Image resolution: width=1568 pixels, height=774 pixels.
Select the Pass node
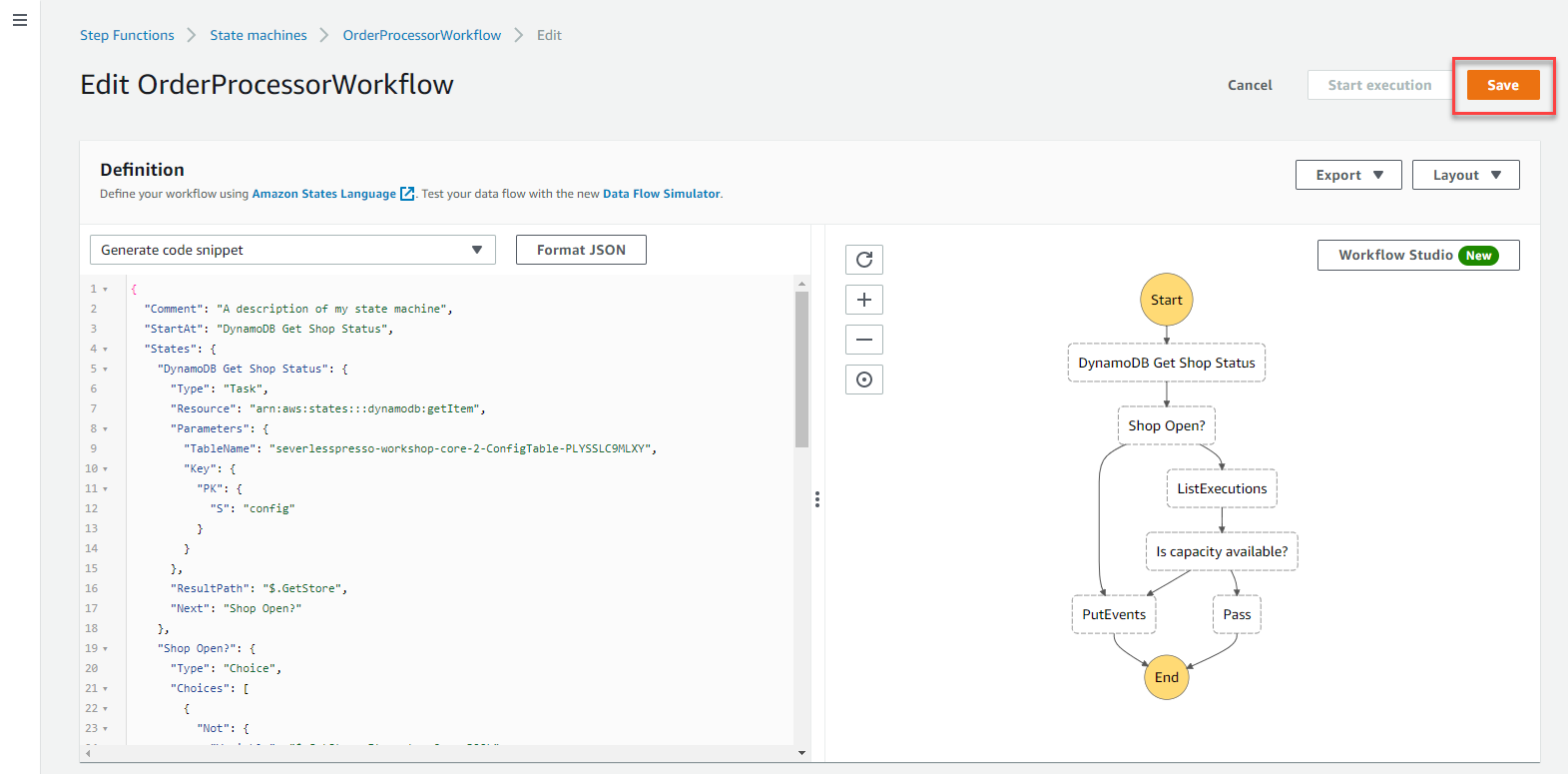(1237, 614)
